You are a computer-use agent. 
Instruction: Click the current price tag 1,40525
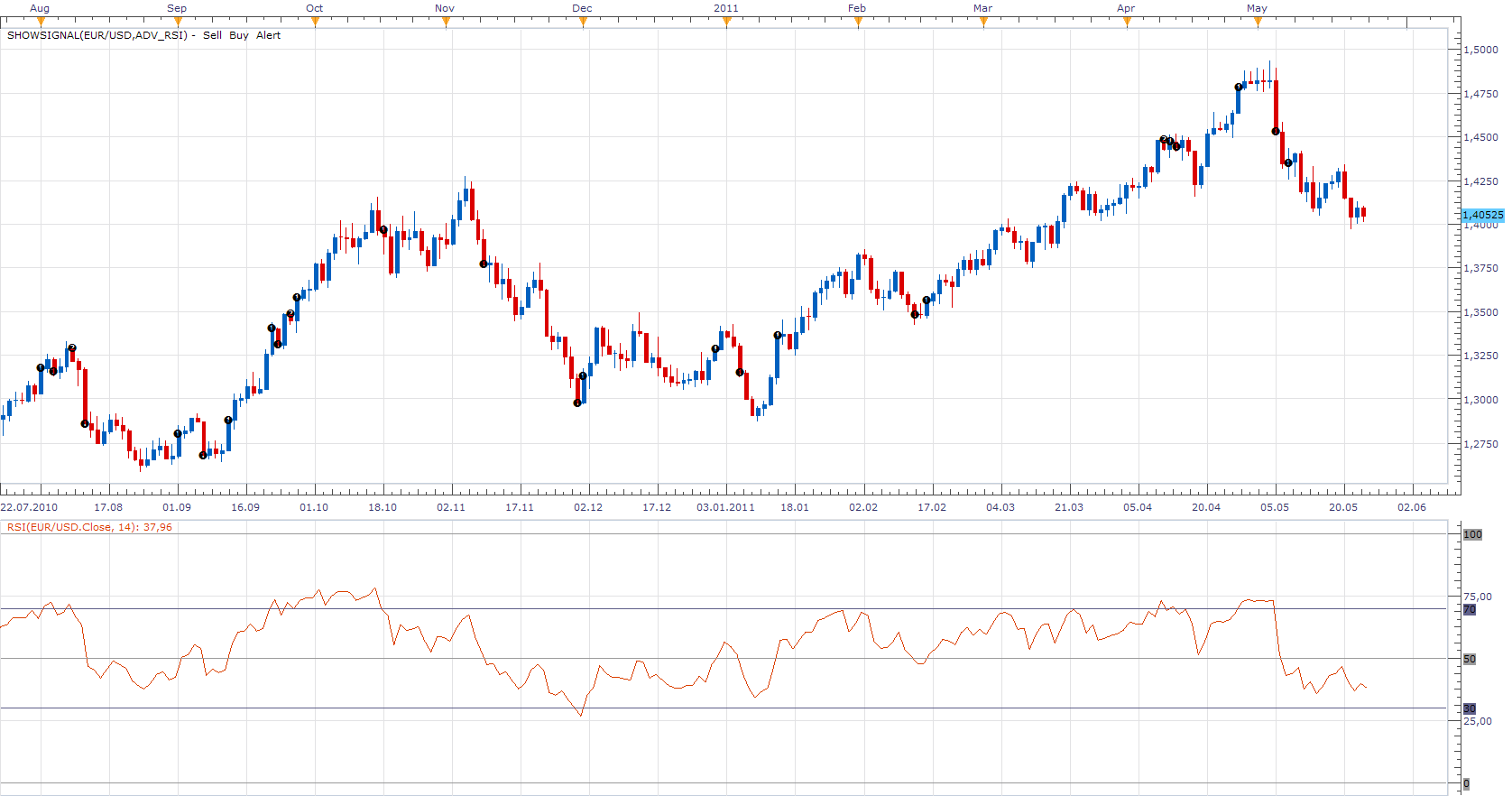pos(1483,215)
